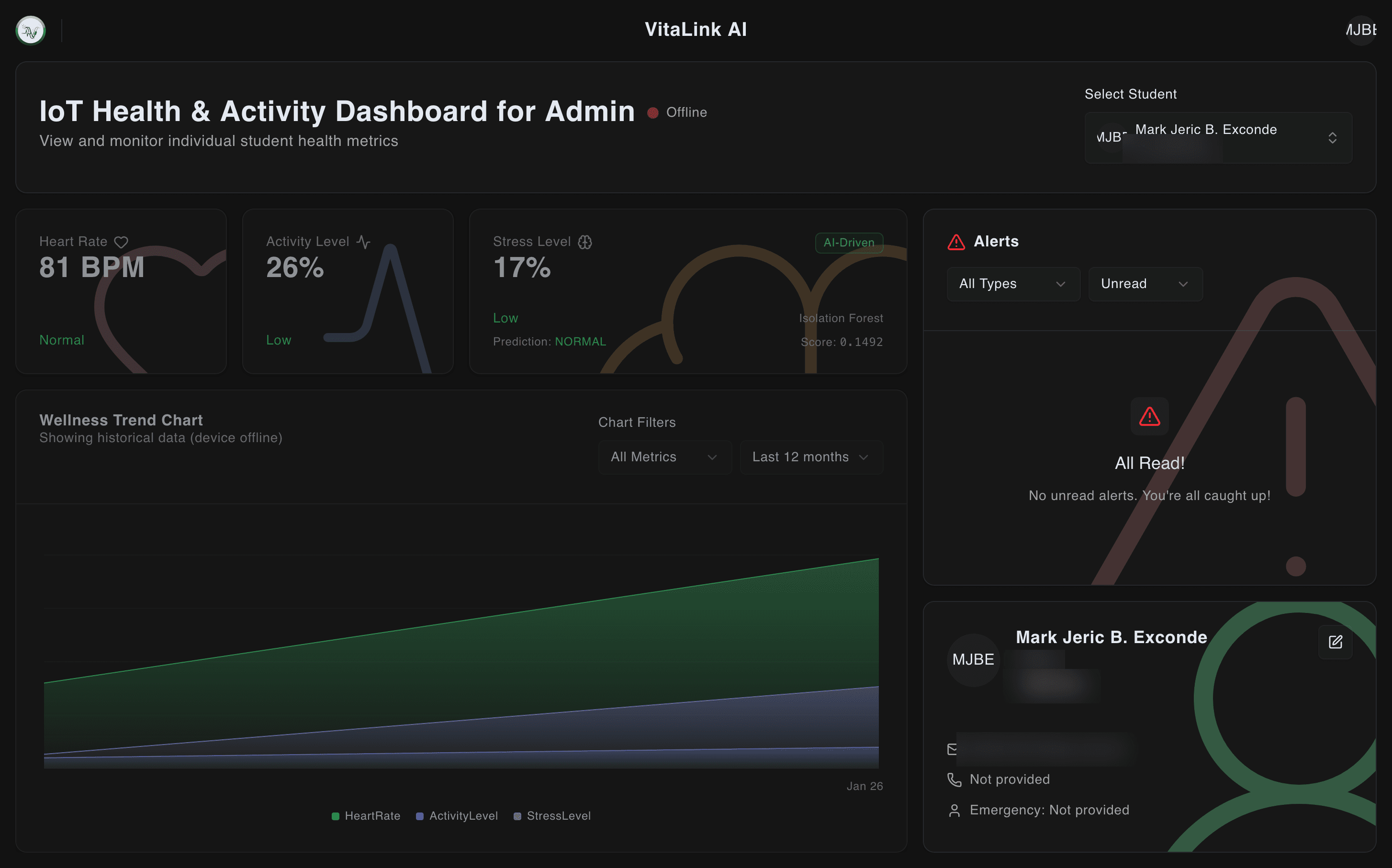Click the VitaLink AI title

coord(696,30)
